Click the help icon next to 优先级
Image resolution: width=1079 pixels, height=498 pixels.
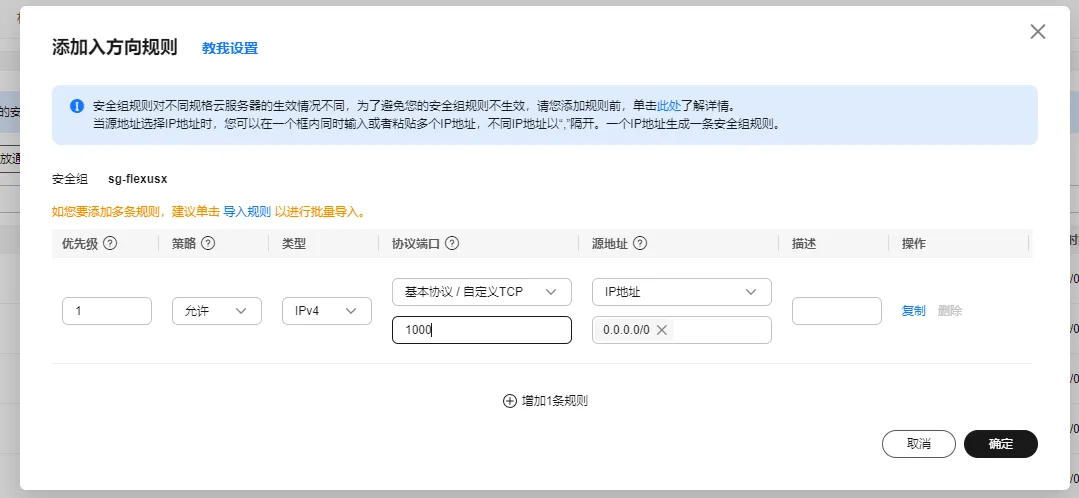[x=111, y=243]
